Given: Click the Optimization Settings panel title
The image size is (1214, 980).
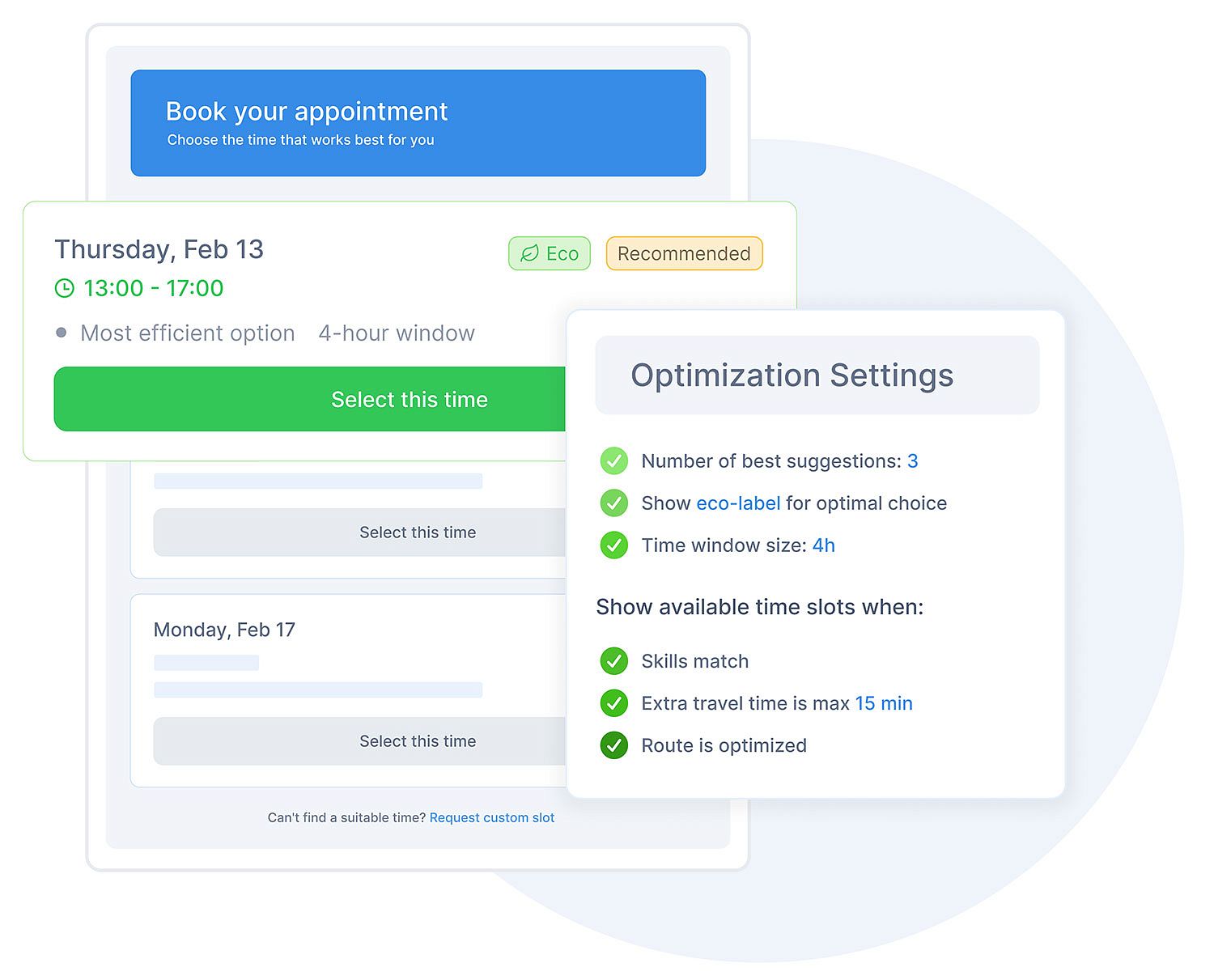Looking at the screenshot, I should pos(792,375).
